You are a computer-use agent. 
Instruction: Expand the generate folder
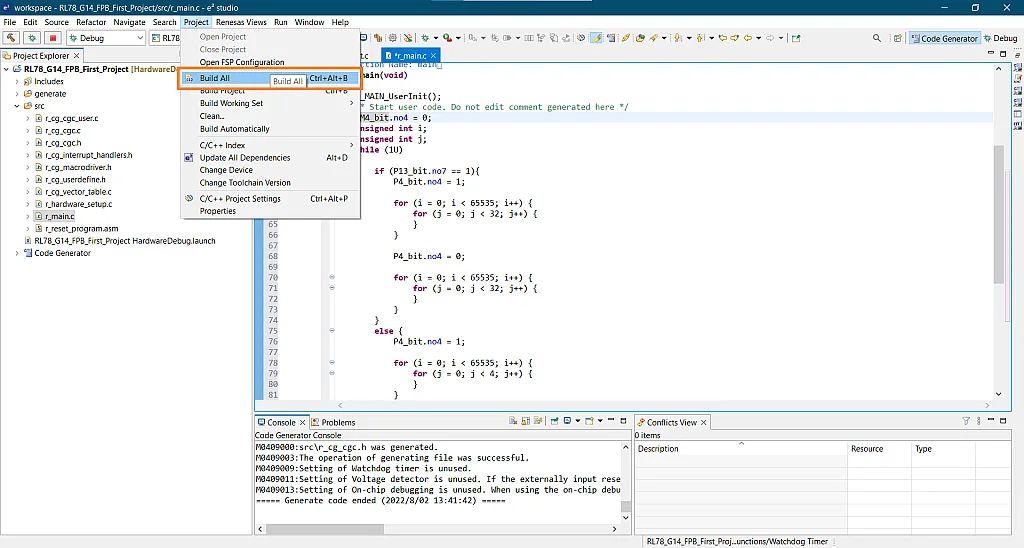17,94
